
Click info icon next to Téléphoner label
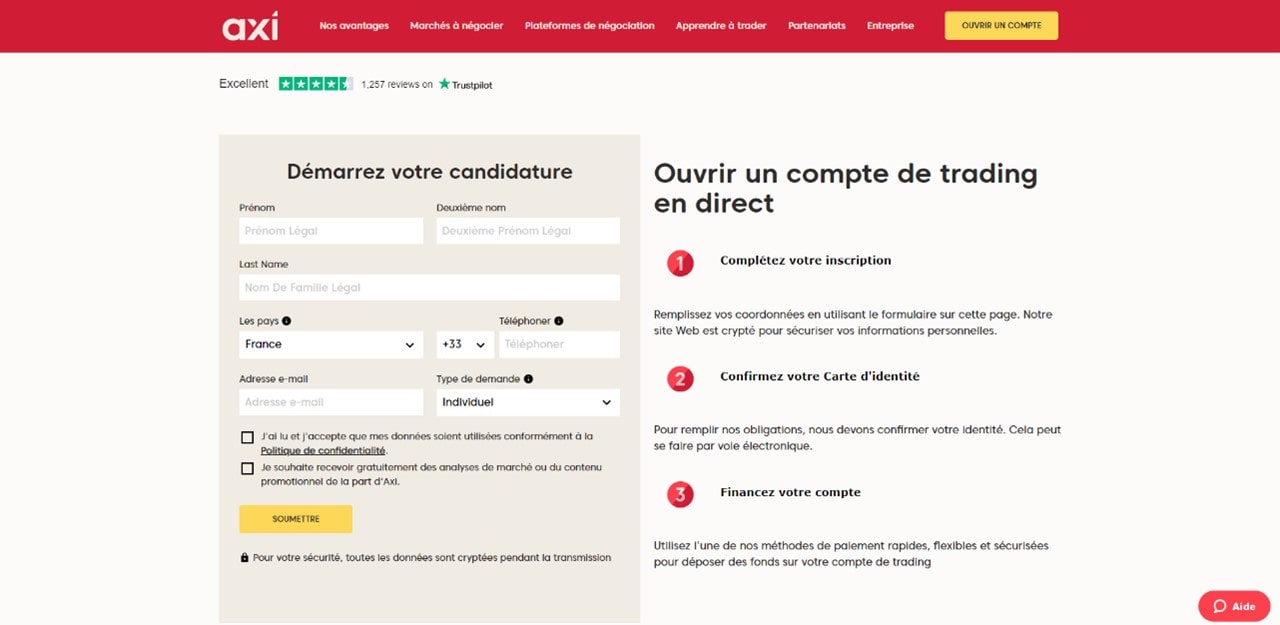[x=558, y=321]
